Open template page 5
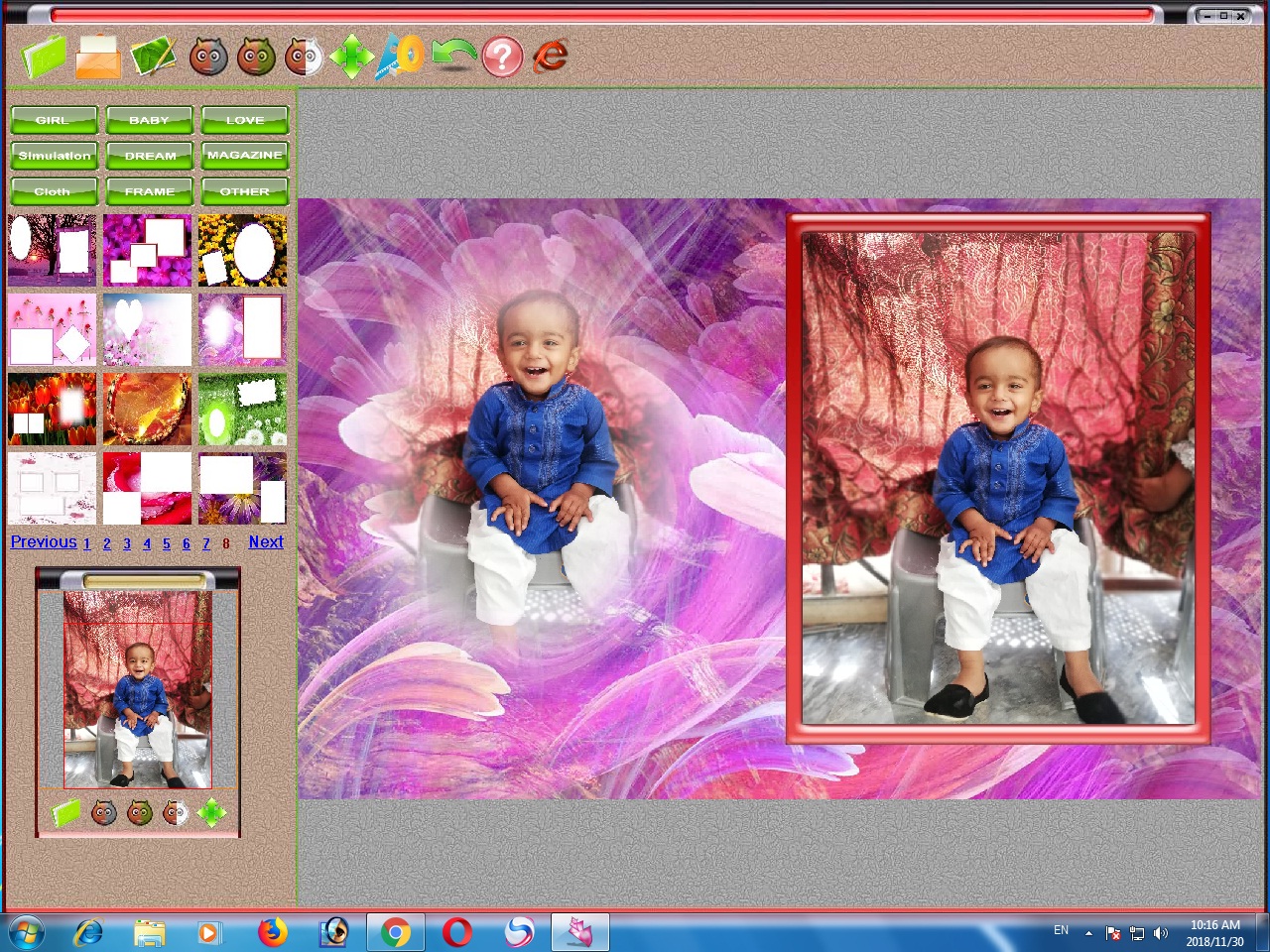This screenshot has height=952, width=1270. click(x=166, y=543)
